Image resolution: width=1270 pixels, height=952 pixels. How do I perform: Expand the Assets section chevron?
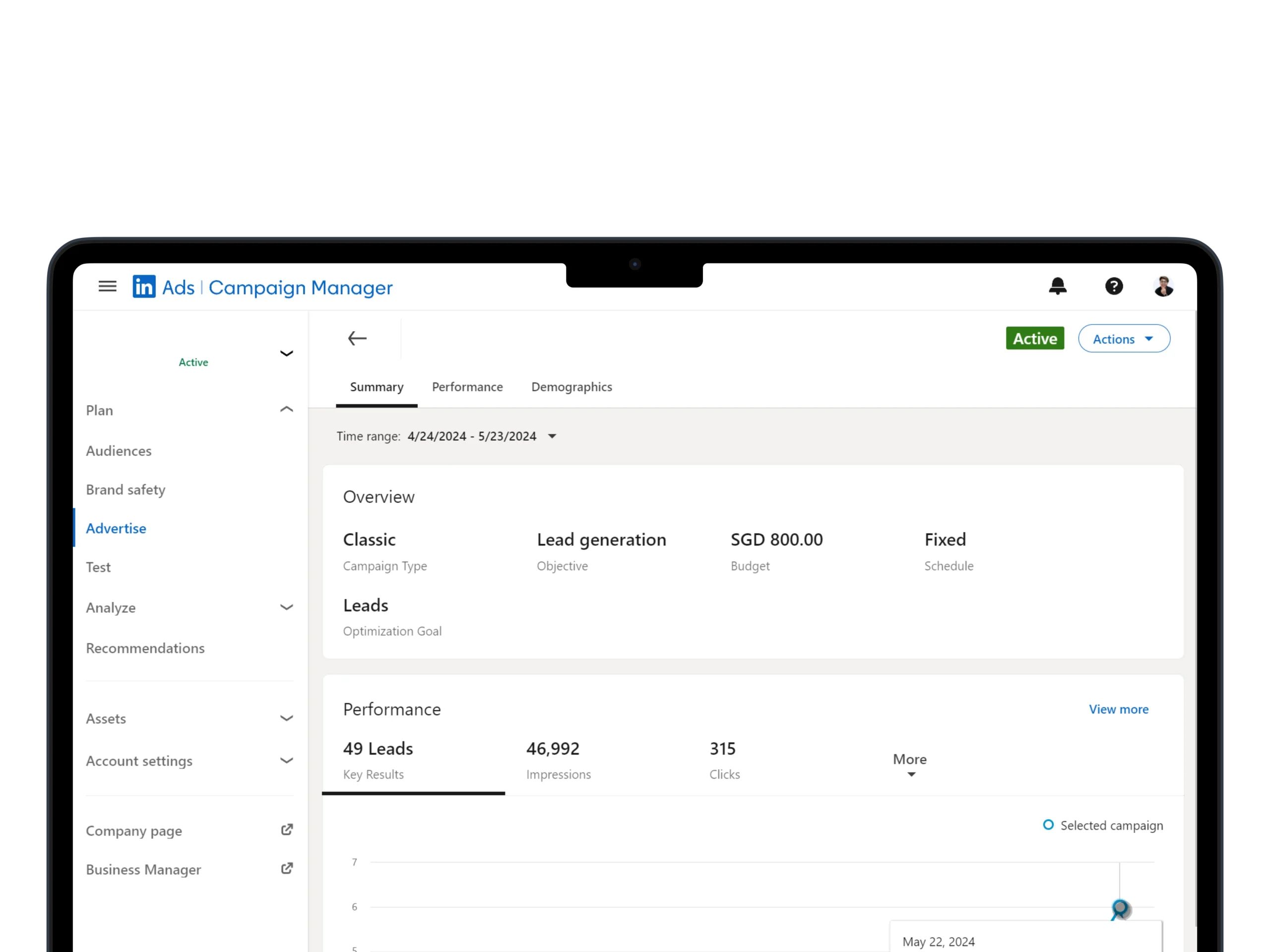(x=287, y=718)
